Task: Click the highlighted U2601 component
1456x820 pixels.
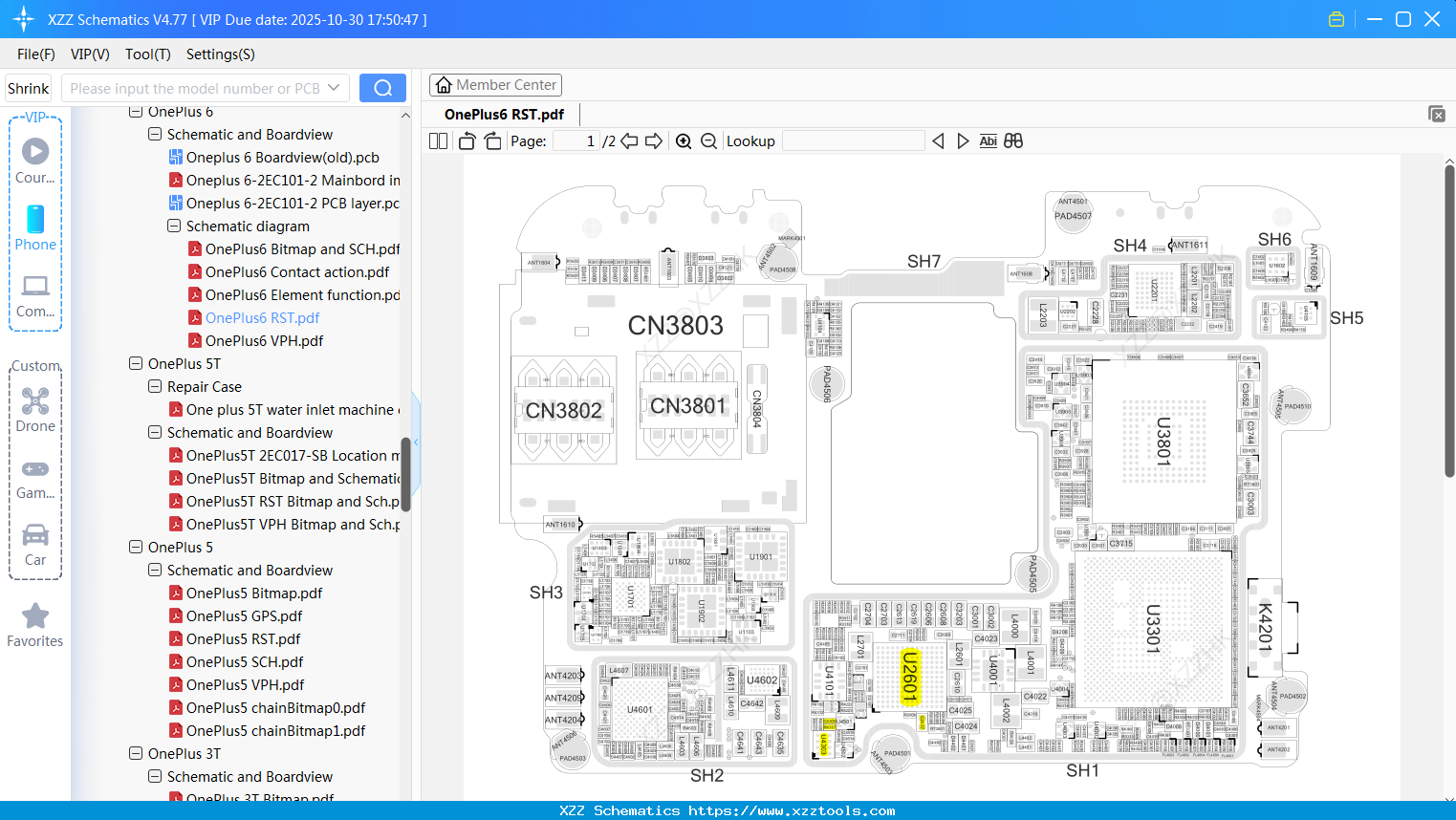Action: tap(909, 678)
